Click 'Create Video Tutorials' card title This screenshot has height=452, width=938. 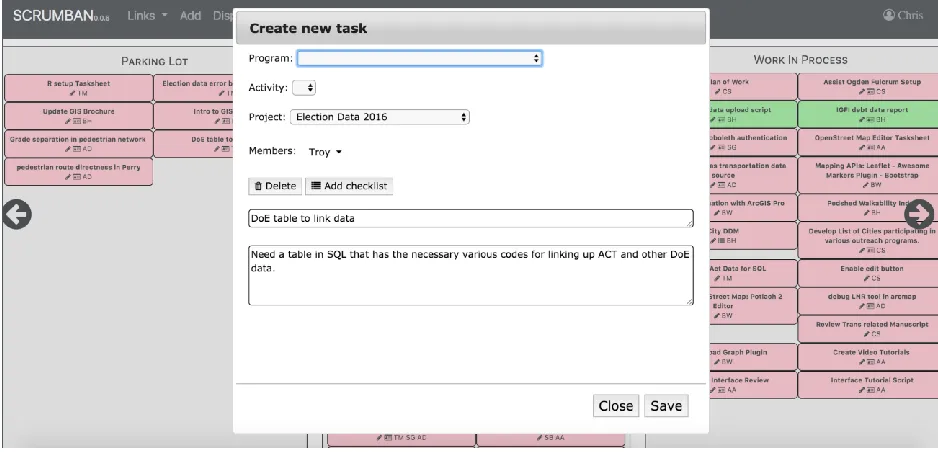click(x=872, y=352)
